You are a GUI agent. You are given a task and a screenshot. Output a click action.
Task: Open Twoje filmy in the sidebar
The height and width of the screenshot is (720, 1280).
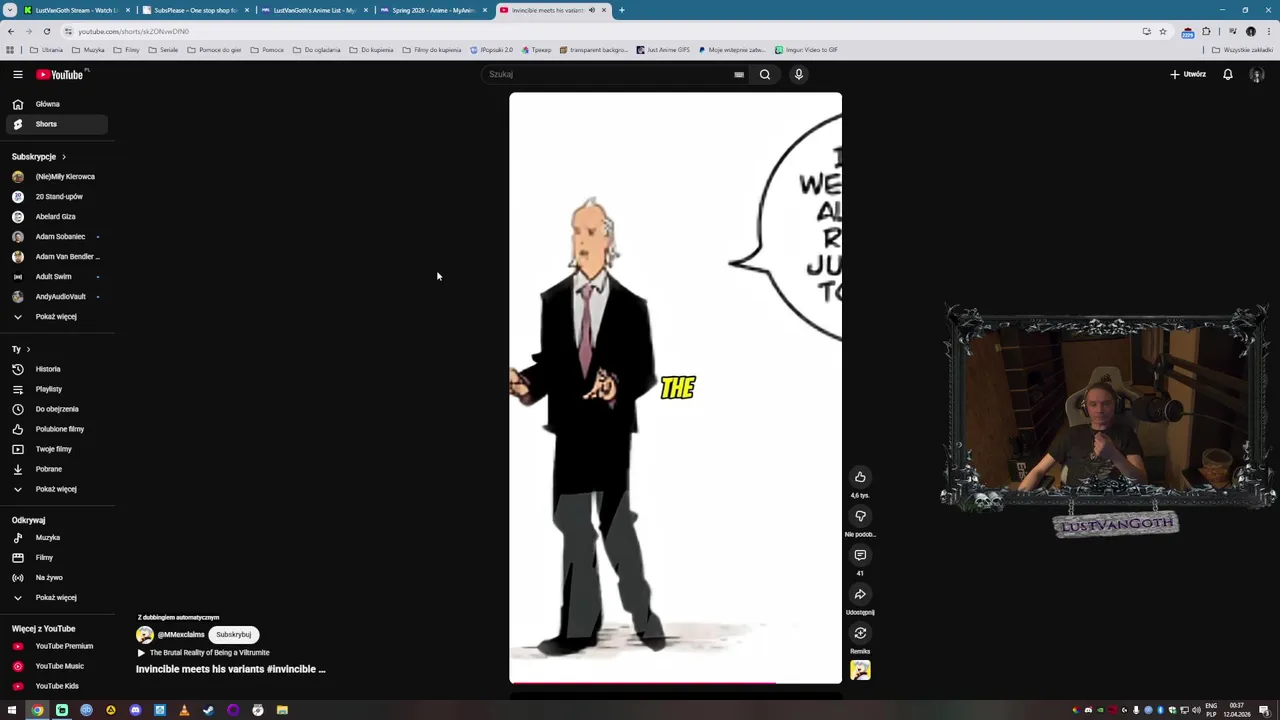coord(57,449)
